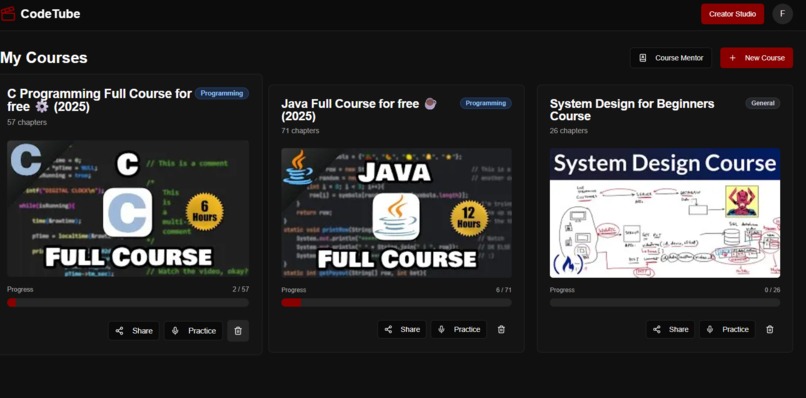The height and width of the screenshot is (398, 806).
Task: Delete the Java Full Course using trash icon
Action: (501, 329)
